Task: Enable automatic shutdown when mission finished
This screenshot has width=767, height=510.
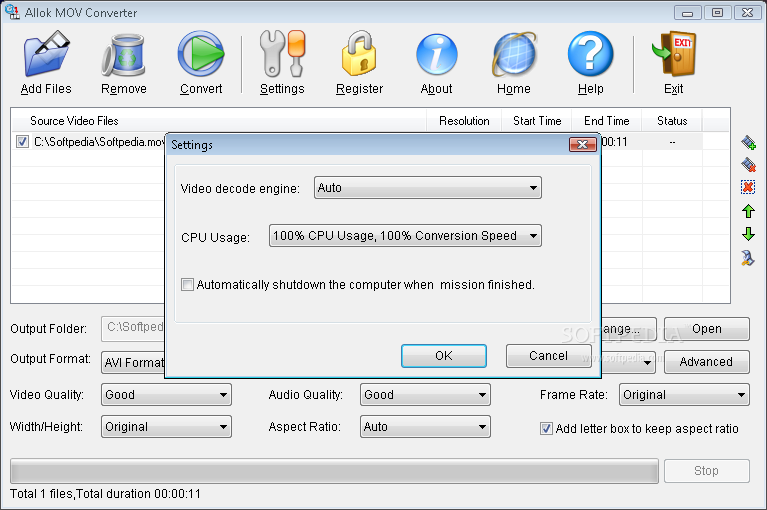Action: [187, 285]
